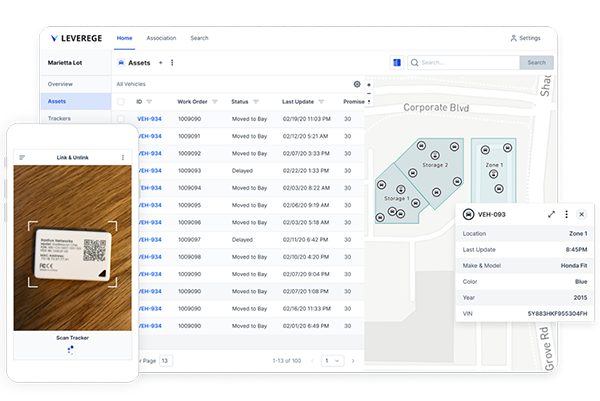The image size is (600, 401).
Task: Open the ID column filter dropdown
Action: pos(149,101)
